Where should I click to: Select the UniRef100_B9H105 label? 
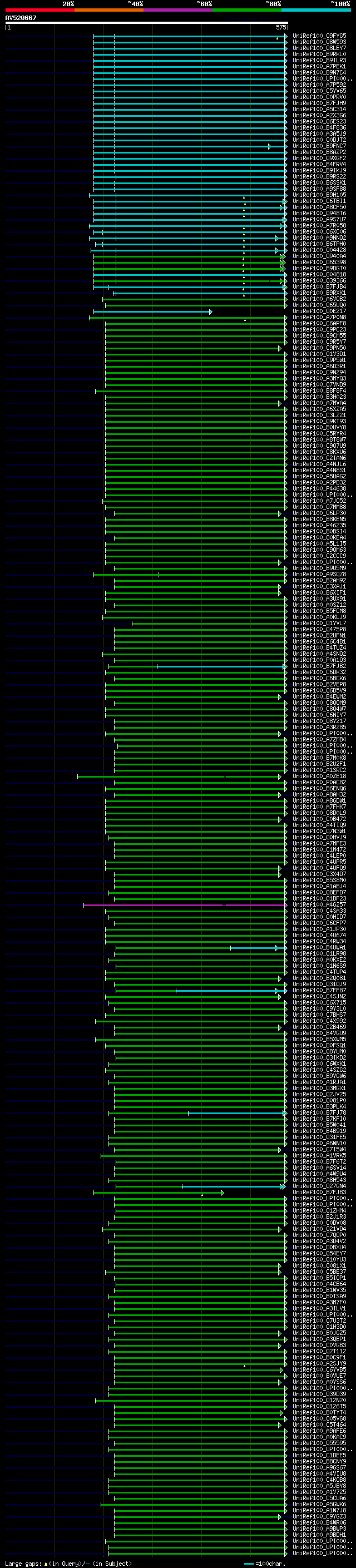click(319, 195)
